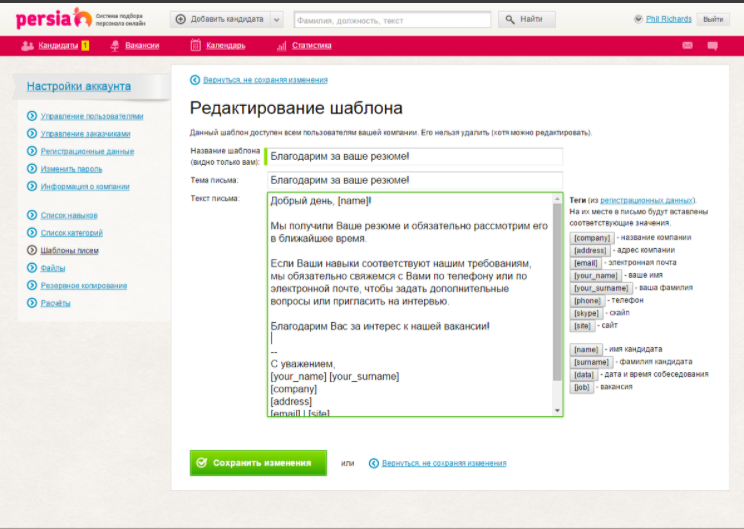Click the Выйти logout button
This screenshot has height=529, width=744.
pos(713,19)
